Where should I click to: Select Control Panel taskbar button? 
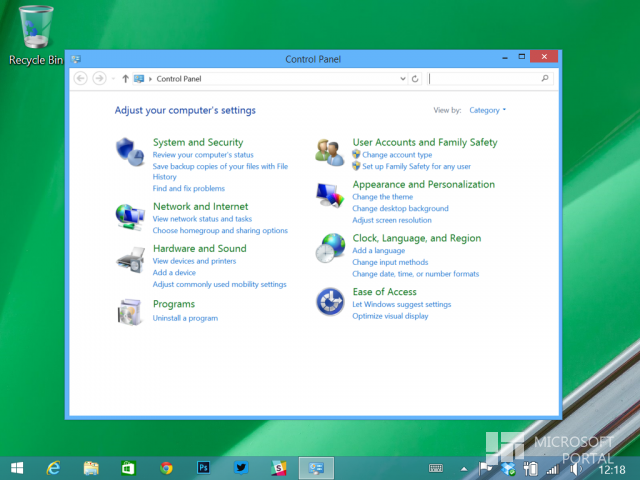[316, 468]
